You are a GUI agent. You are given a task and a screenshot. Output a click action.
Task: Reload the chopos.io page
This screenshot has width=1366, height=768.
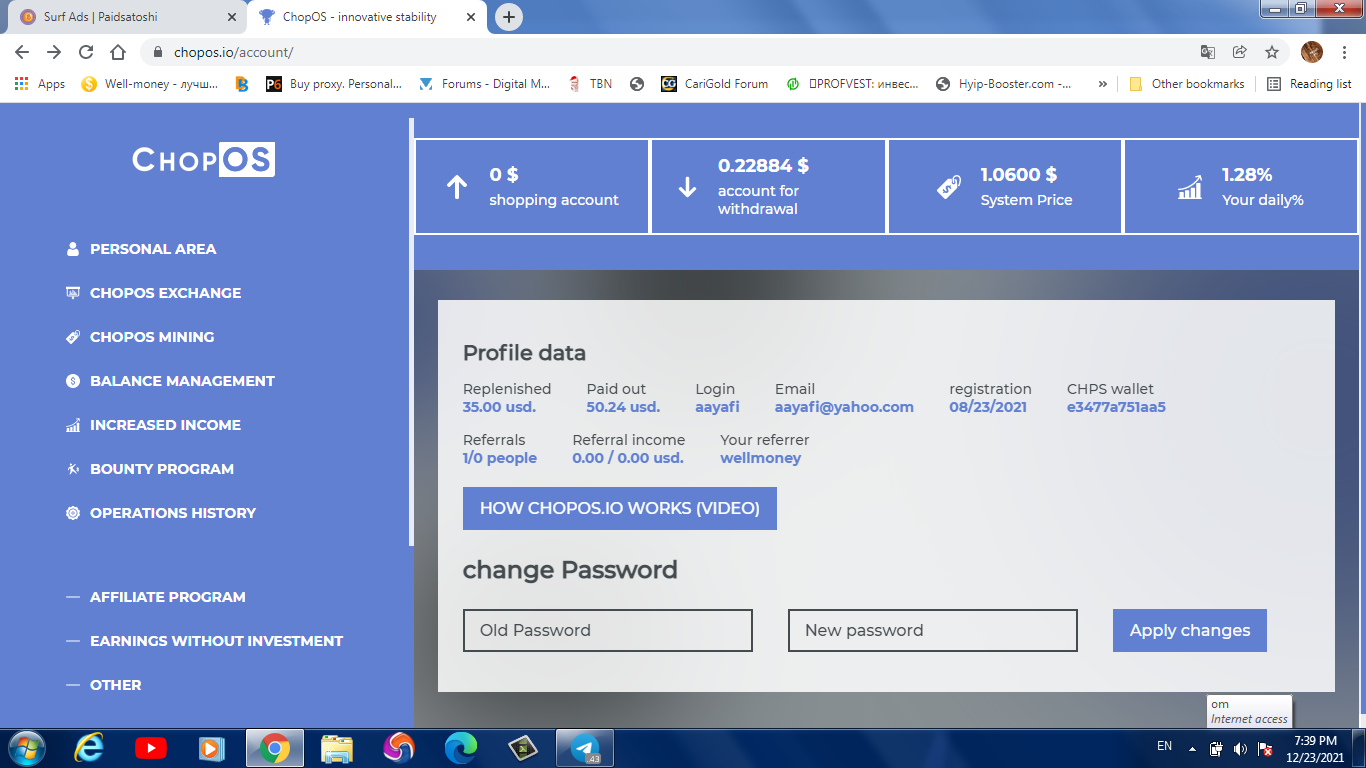point(86,52)
